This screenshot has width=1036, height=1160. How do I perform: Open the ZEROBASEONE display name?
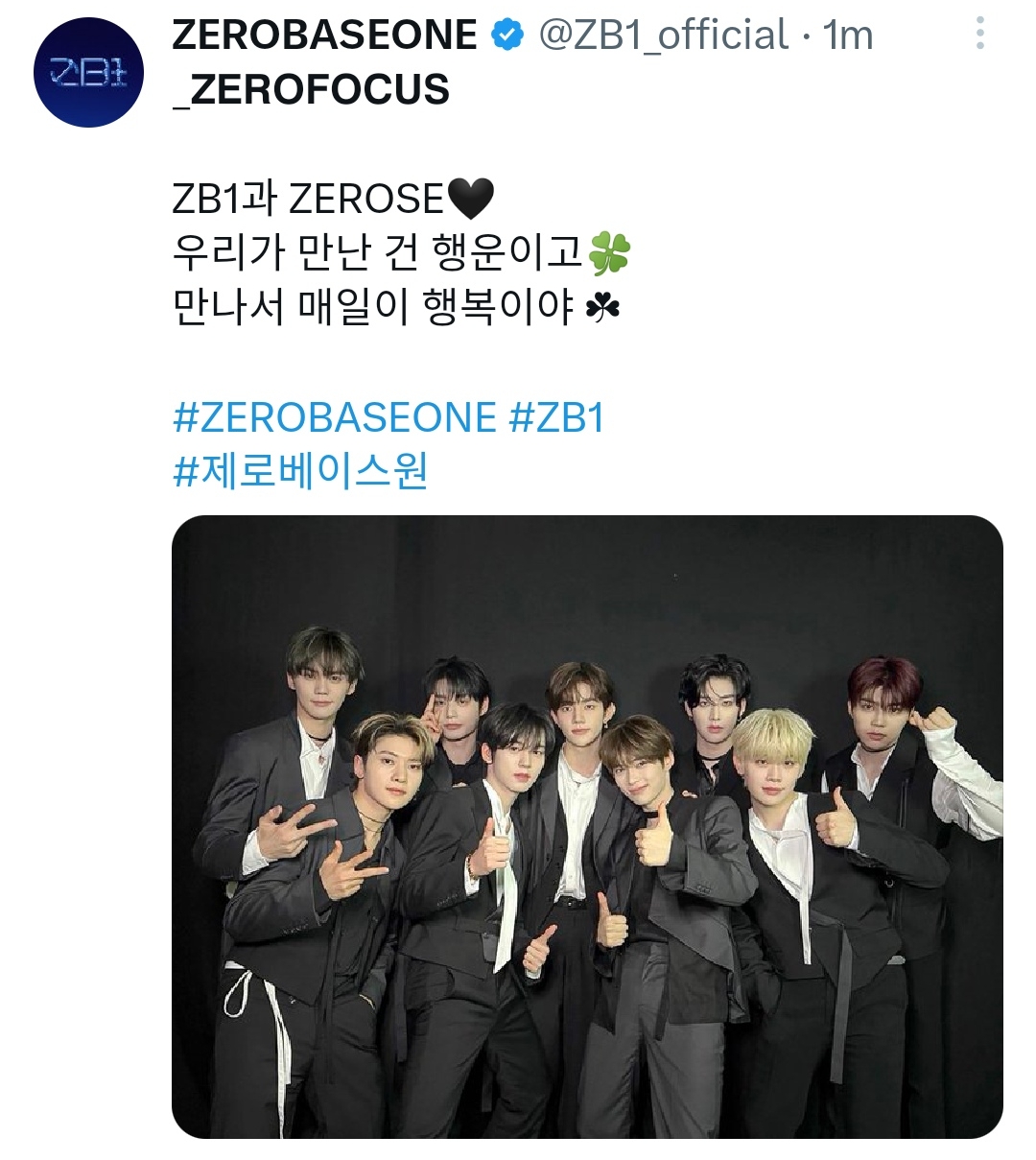(324, 36)
